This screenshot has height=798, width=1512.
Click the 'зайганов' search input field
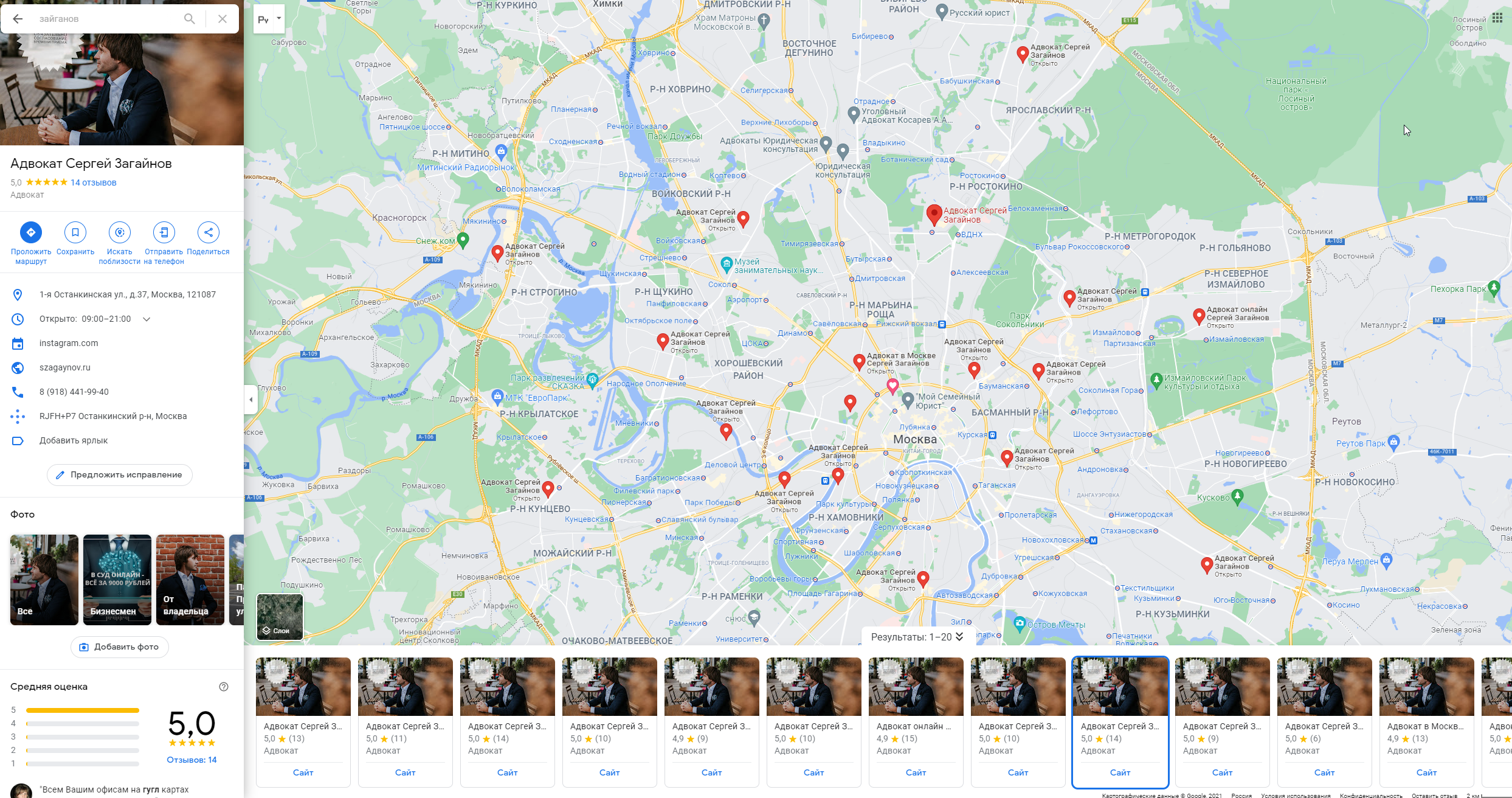point(106,19)
